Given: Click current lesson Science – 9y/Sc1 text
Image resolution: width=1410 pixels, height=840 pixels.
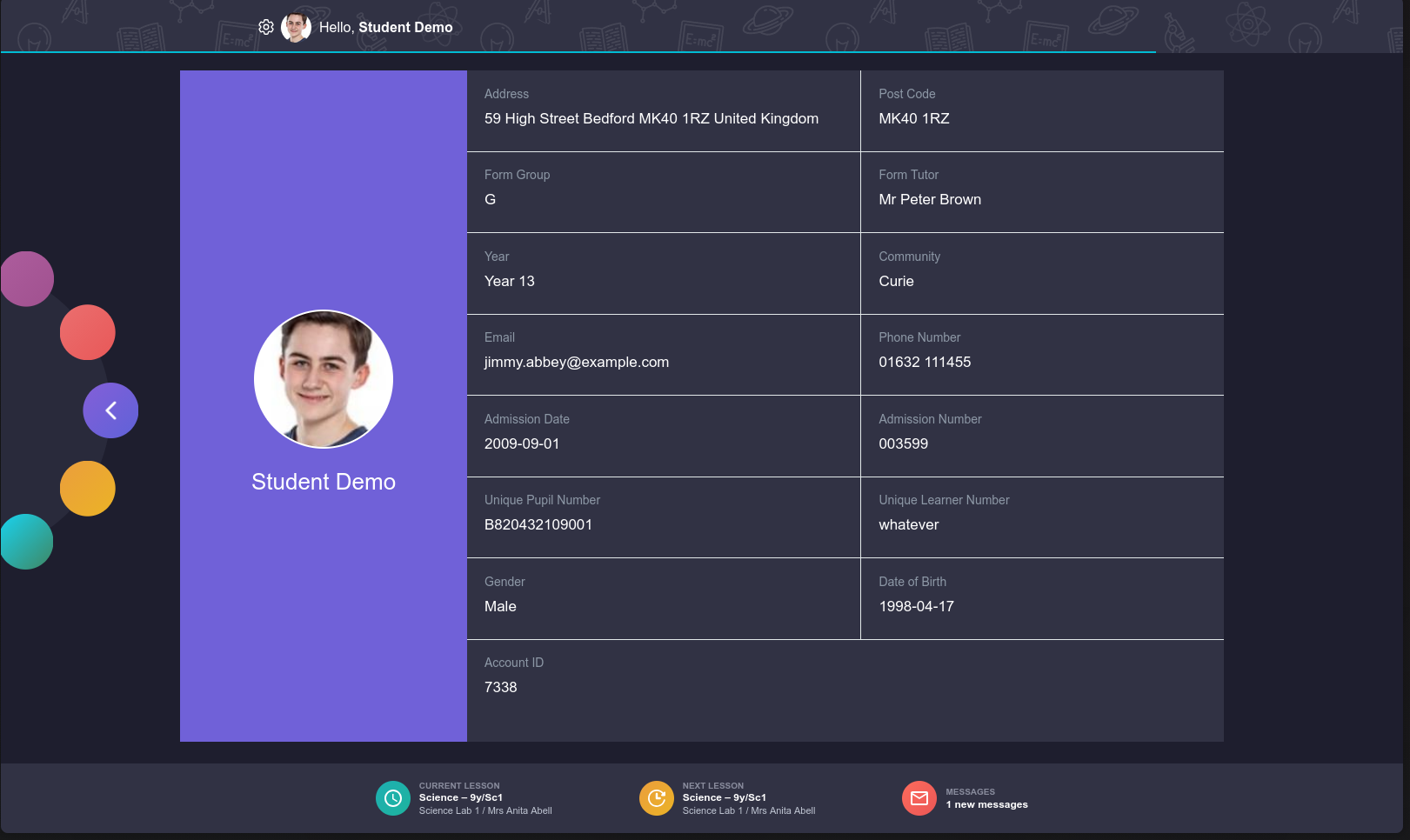Looking at the screenshot, I should coord(461,797).
